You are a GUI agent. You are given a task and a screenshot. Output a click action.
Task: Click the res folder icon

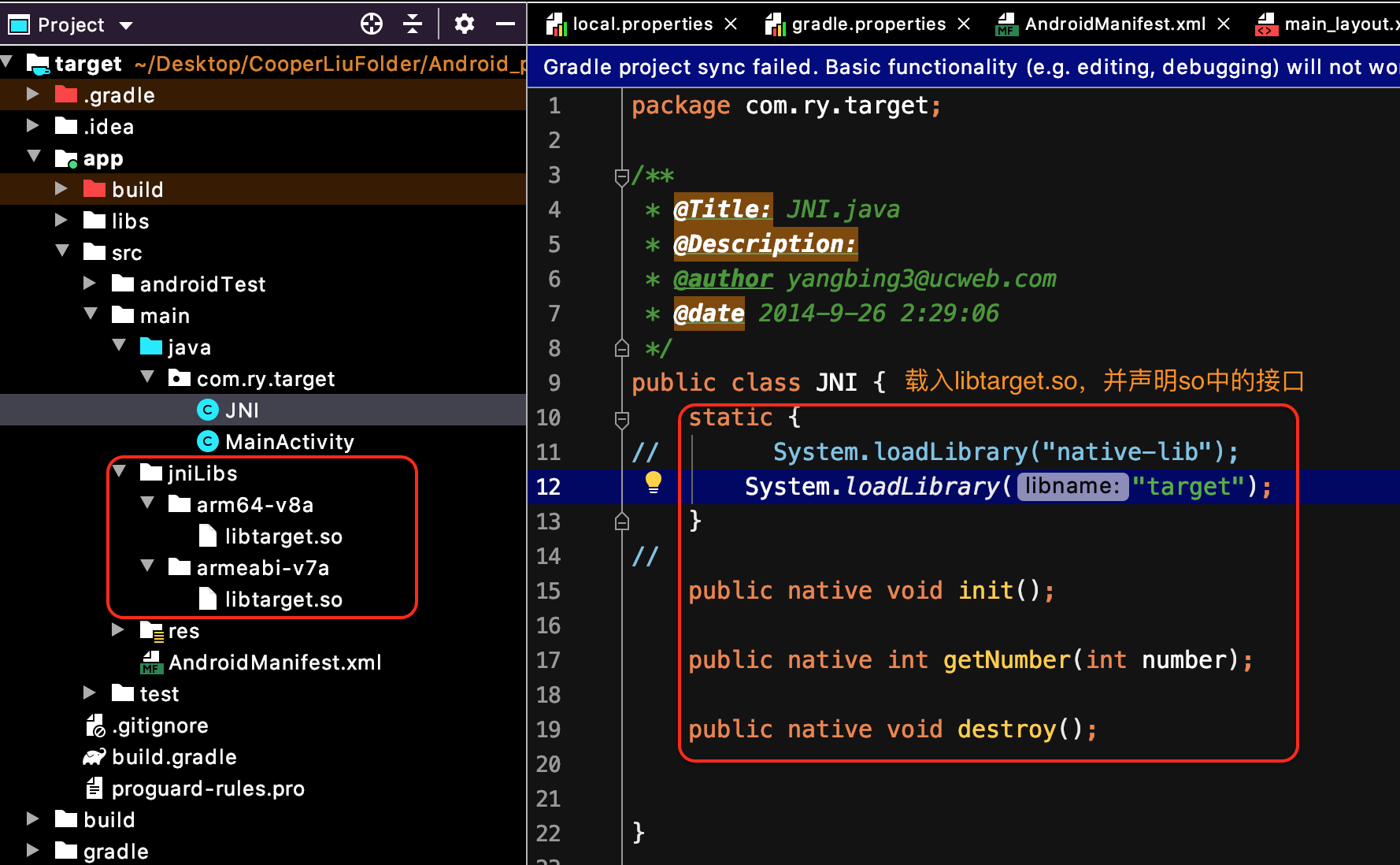pyautogui.click(x=151, y=630)
